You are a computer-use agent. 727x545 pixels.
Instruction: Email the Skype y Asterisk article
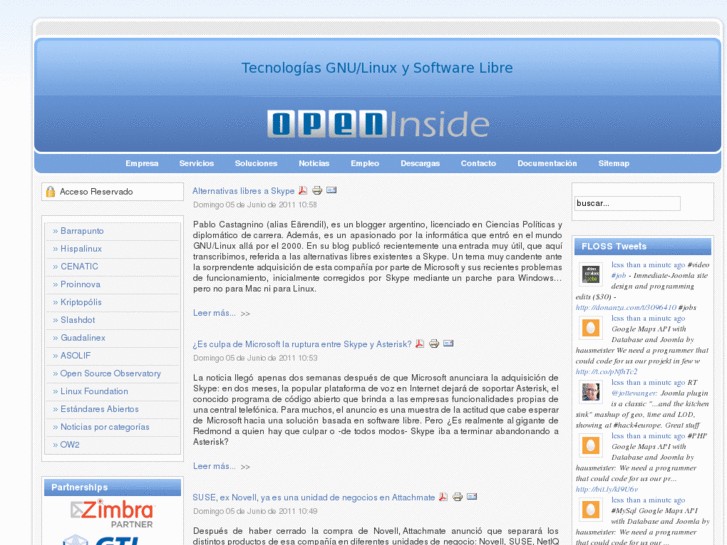tap(448, 344)
